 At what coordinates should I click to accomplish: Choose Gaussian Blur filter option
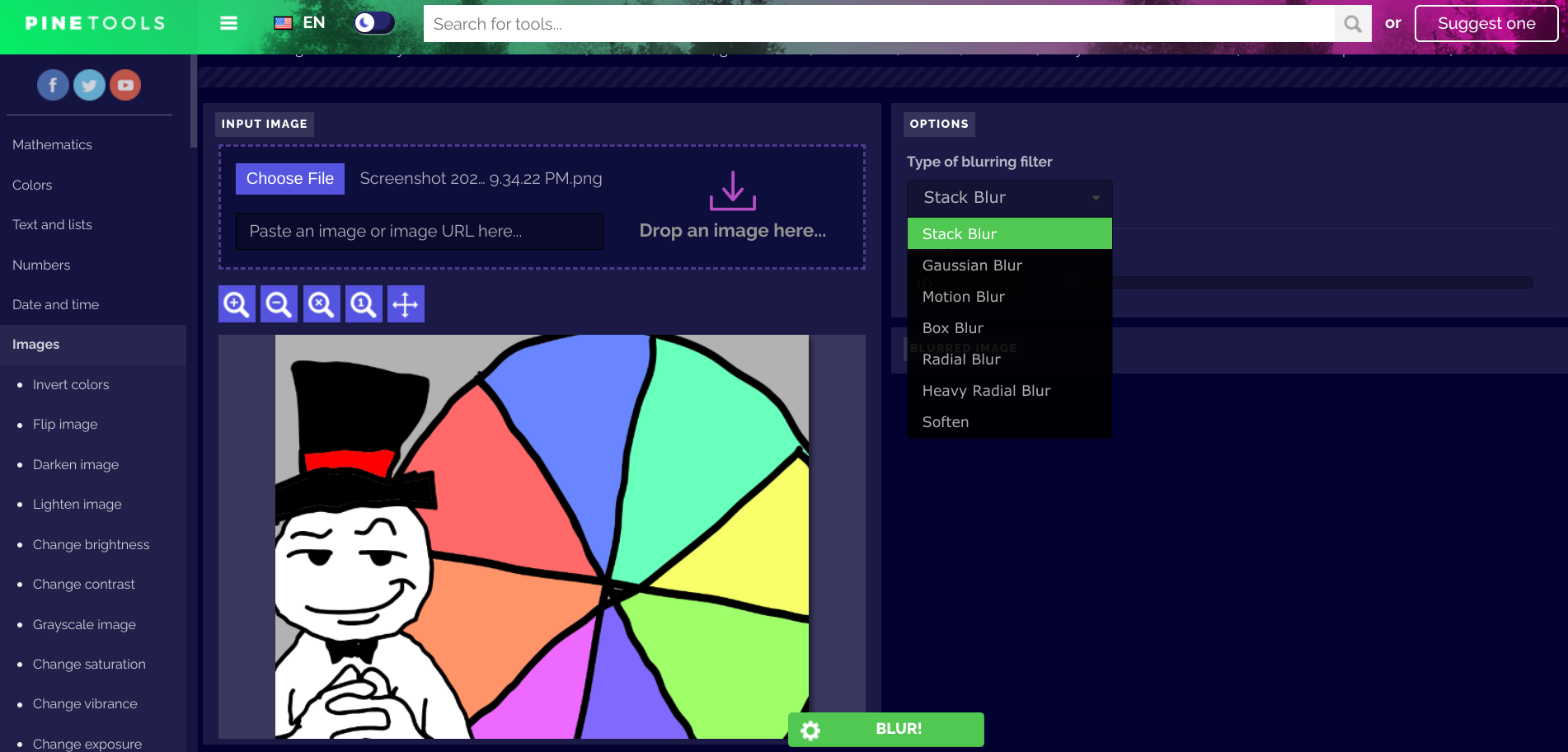(x=1010, y=265)
